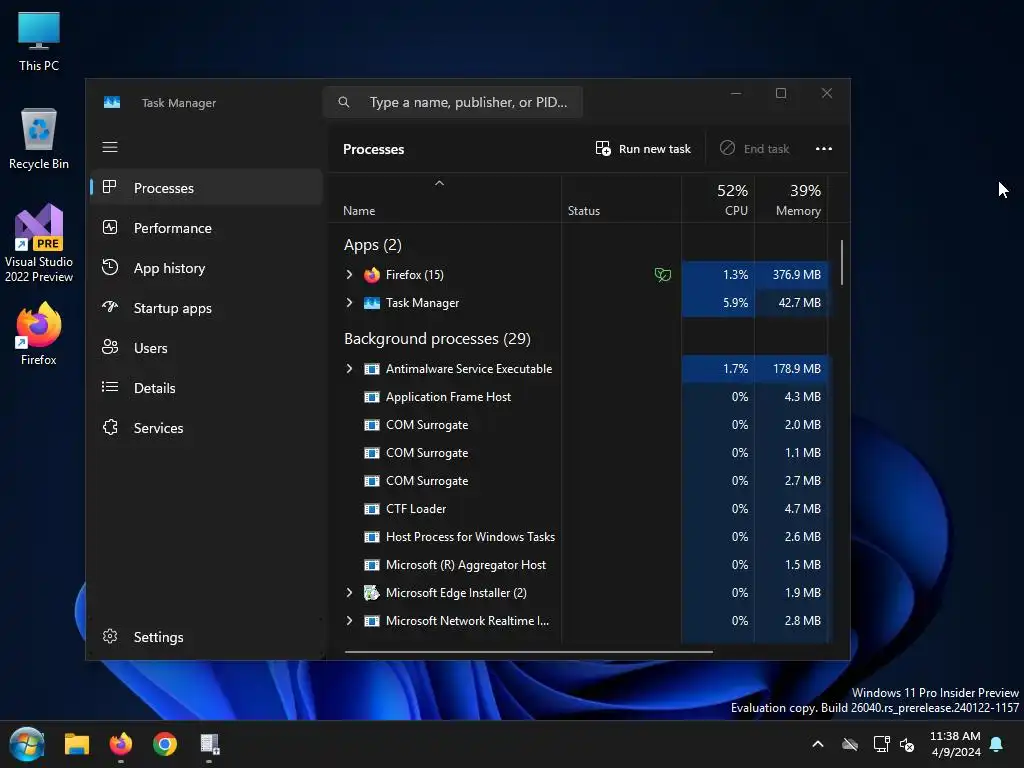Expand Microsoft Network Realtime process group
This screenshot has height=768, width=1024.
pos(349,621)
